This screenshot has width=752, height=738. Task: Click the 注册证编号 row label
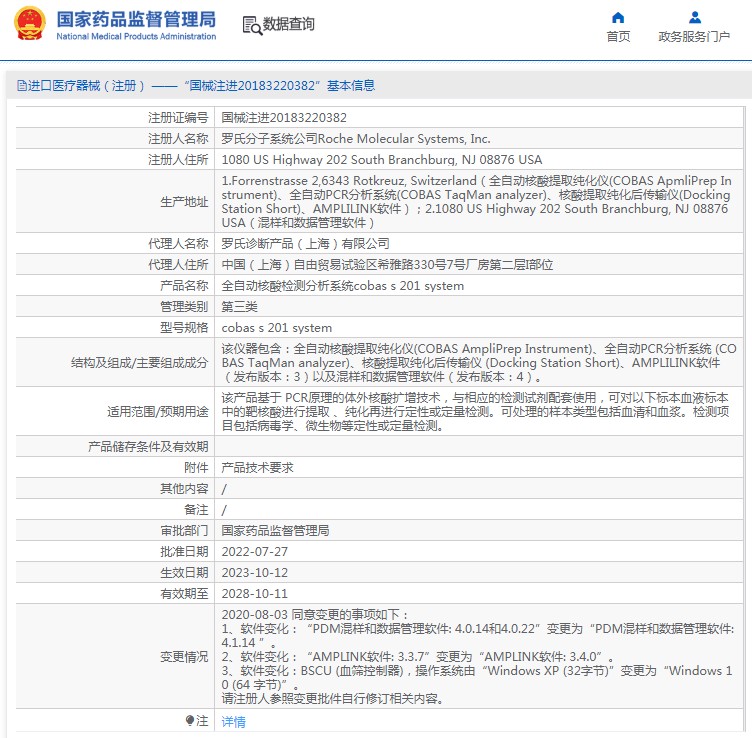click(178, 117)
